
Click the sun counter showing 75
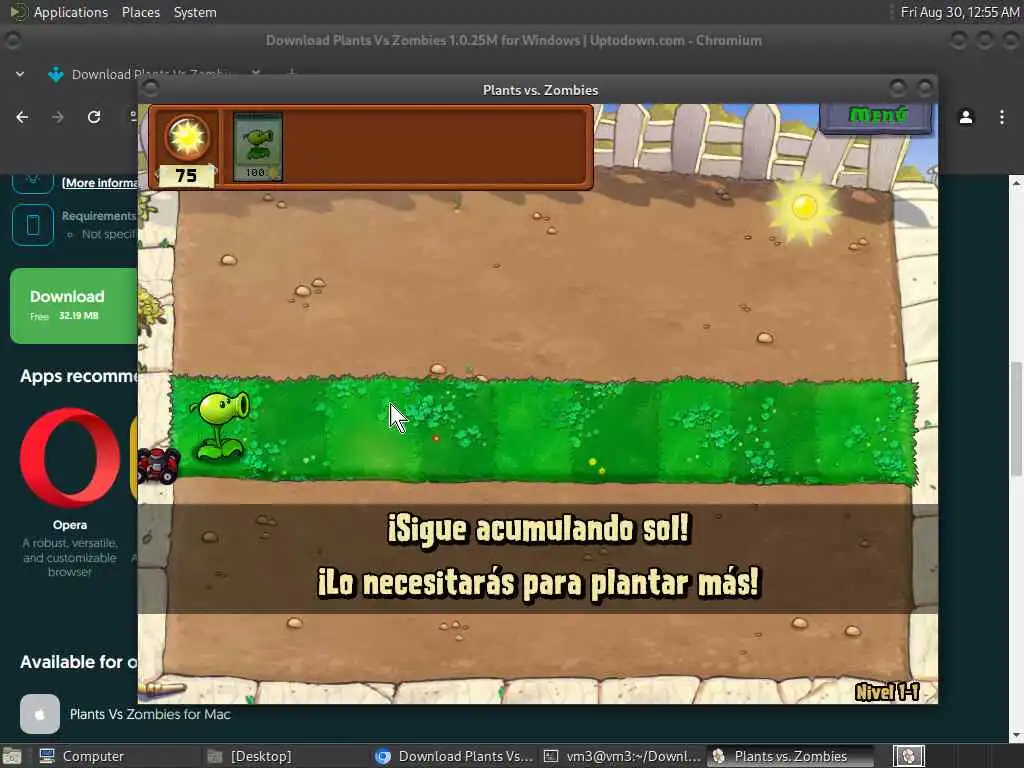[x=186, y=176]
